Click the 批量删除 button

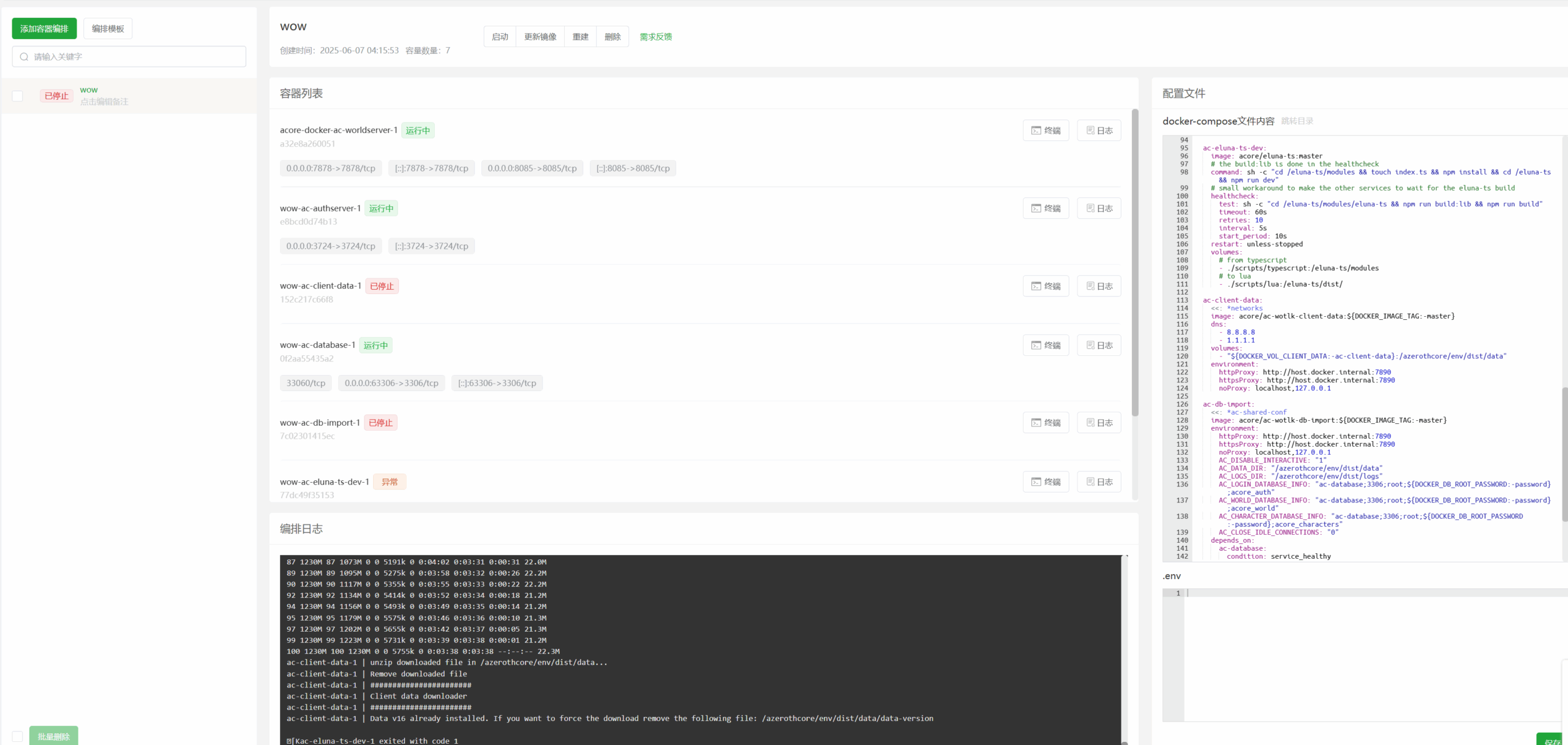[54, 736]
